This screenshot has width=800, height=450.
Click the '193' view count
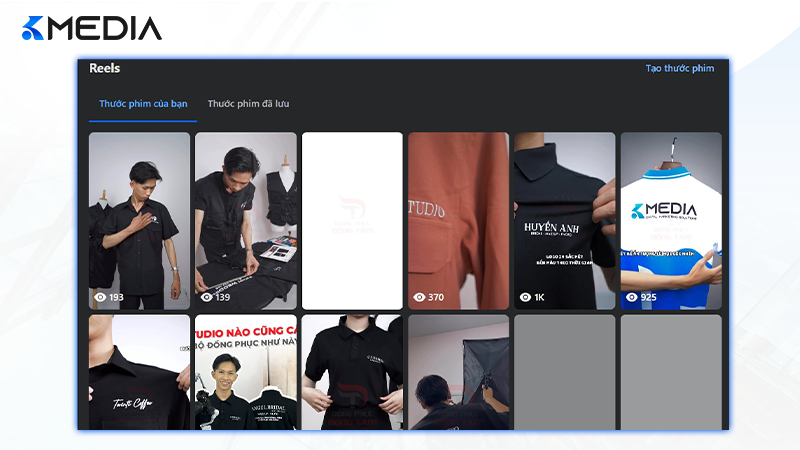click(x=116, y=297)
